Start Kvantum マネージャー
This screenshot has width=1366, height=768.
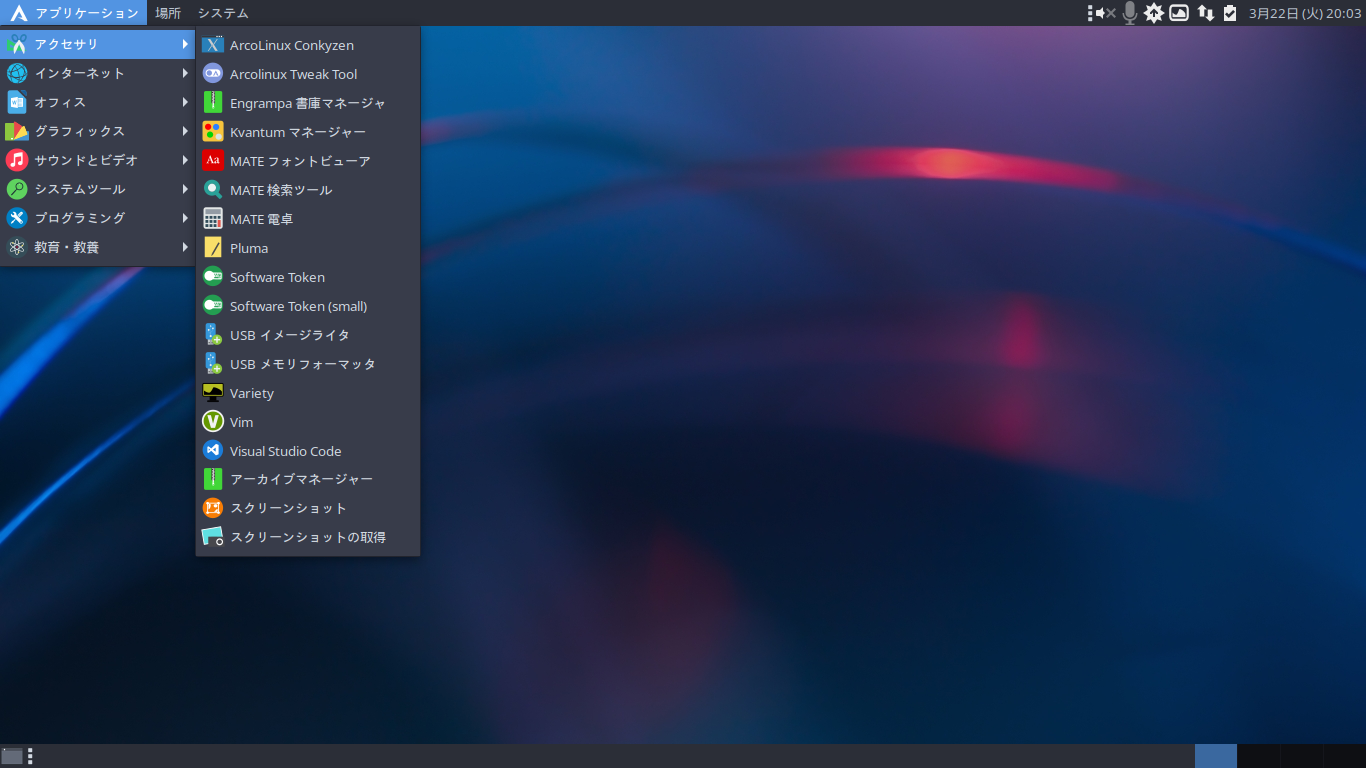point(308,132)
